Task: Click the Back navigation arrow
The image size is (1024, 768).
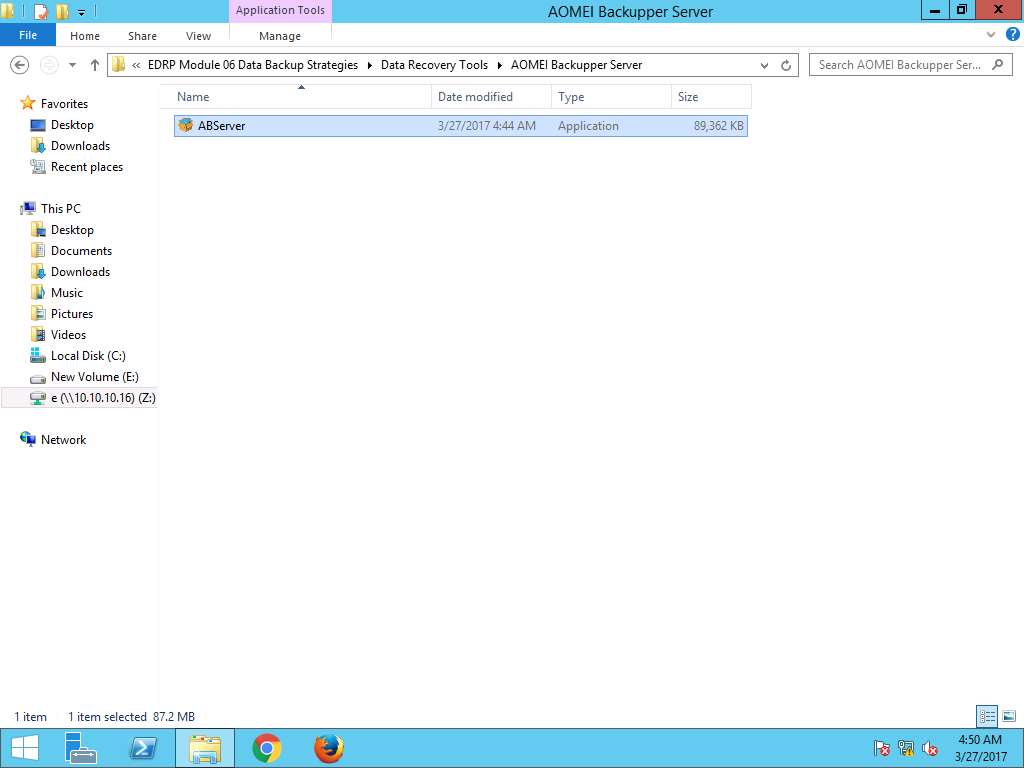Action: tap(20, 65)
